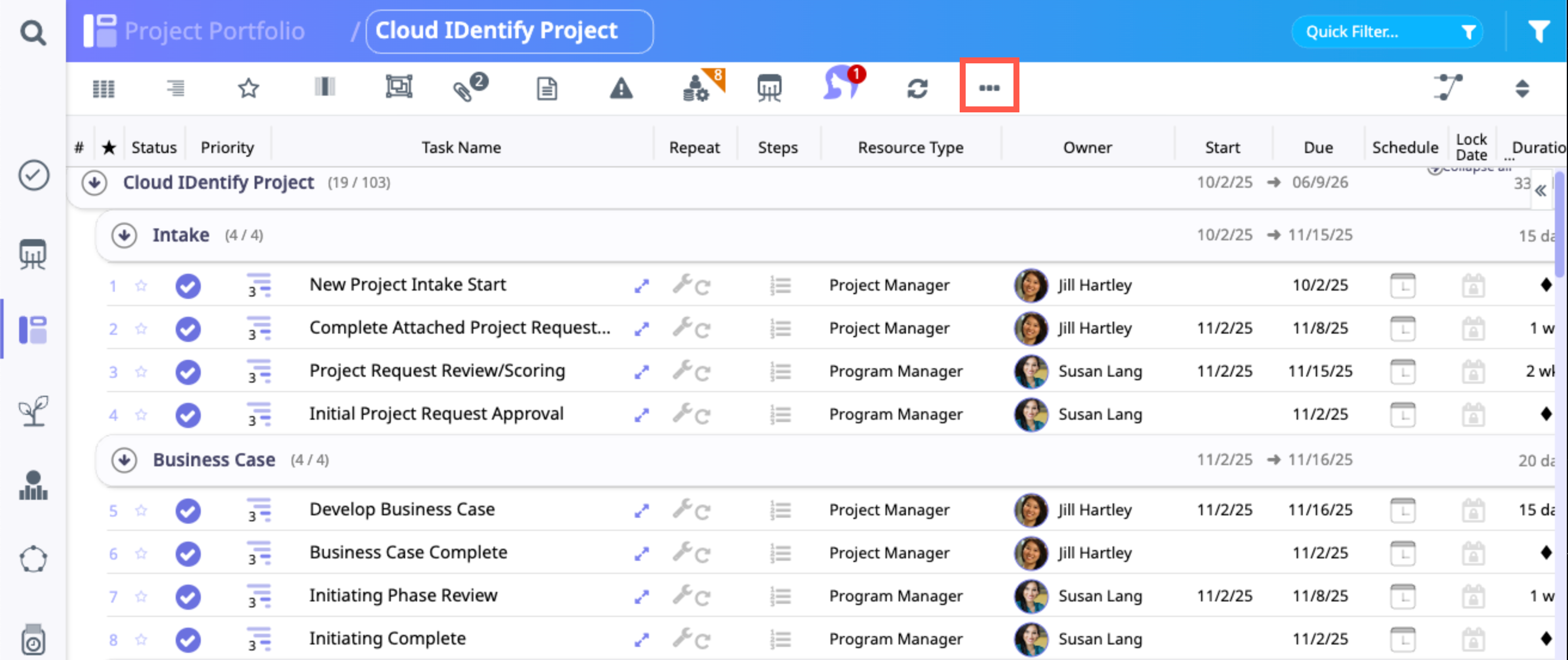
Task: Open the Project Portfolio breadcrumb
Action: tap(214, 31)
